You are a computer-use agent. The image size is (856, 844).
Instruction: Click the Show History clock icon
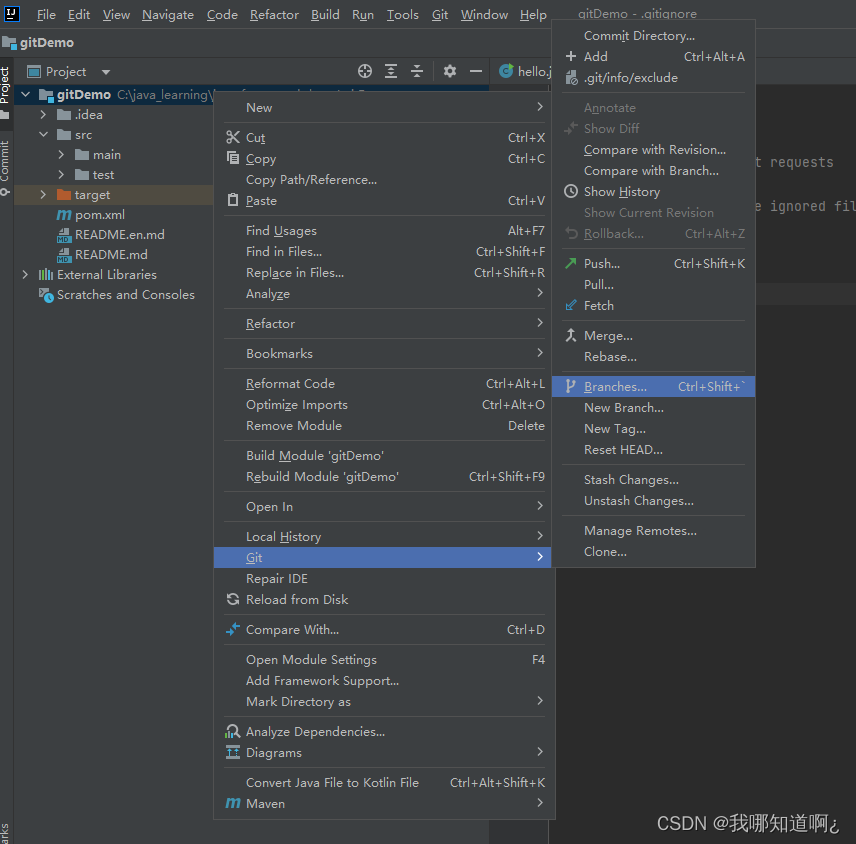(x=570, y=191)
